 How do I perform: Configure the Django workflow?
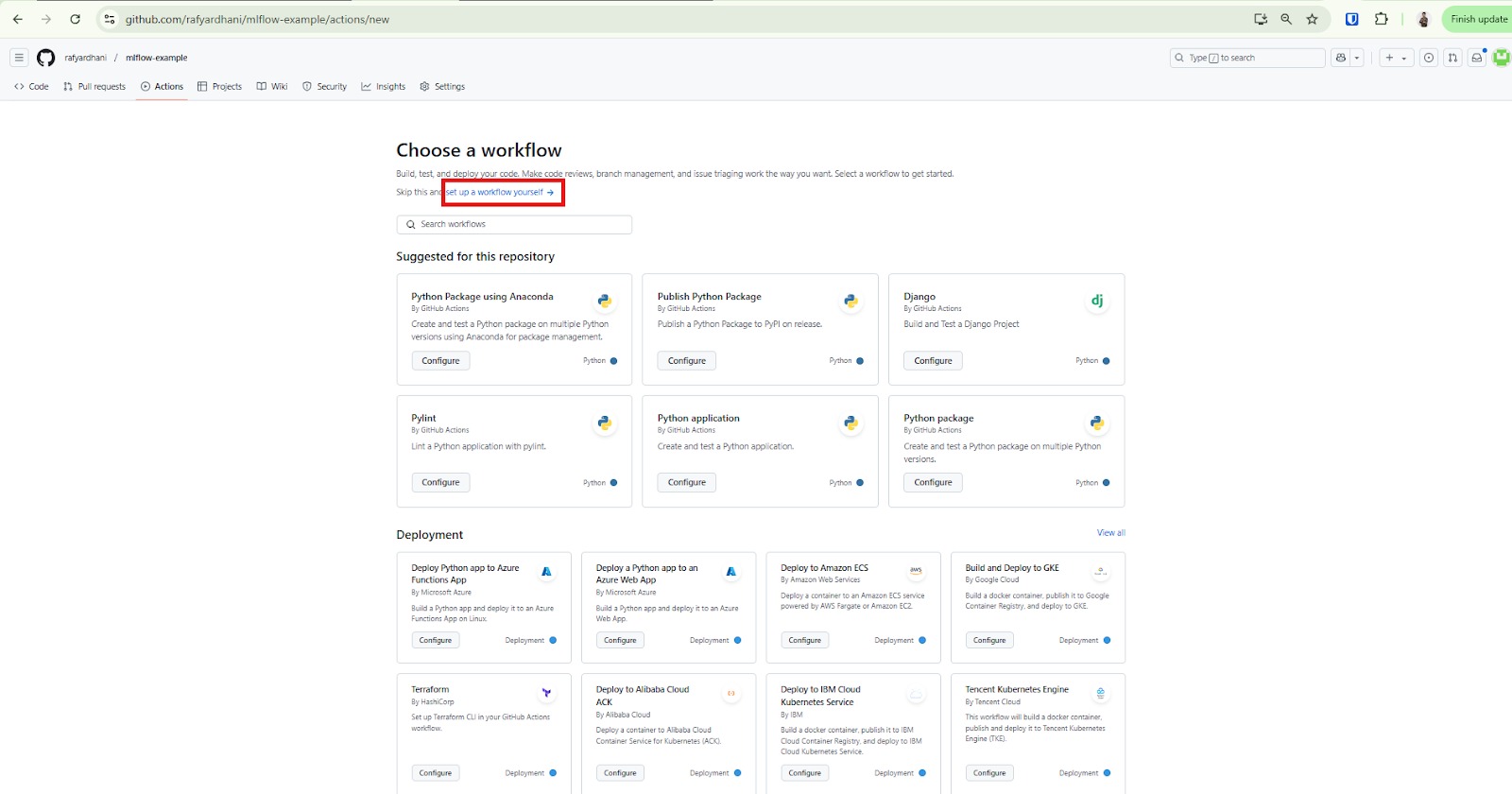pyautogui.click(x=933, y=361)
